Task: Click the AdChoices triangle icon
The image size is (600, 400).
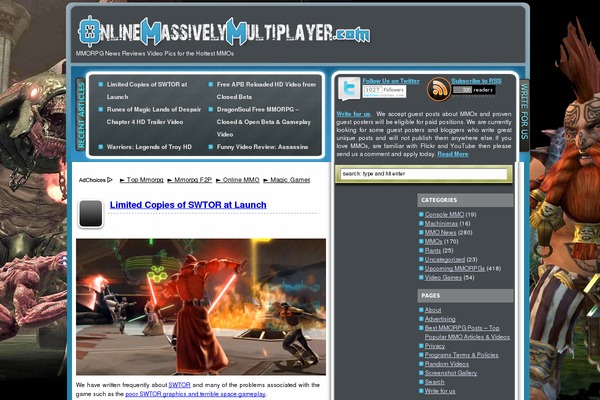Action: pos(110,180)
